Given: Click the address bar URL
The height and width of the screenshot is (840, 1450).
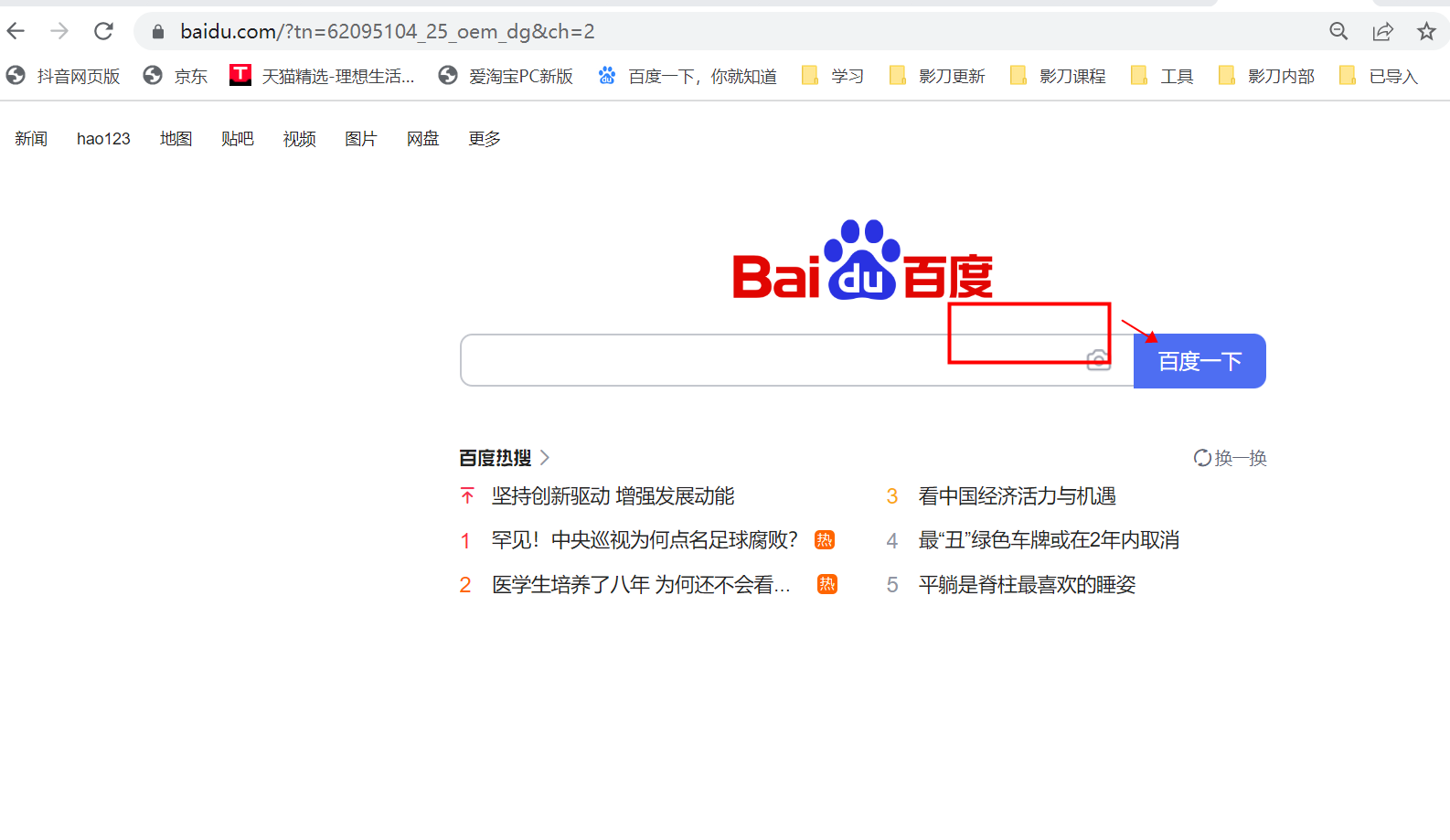Looking at the screenshot, I should (388, 31).
